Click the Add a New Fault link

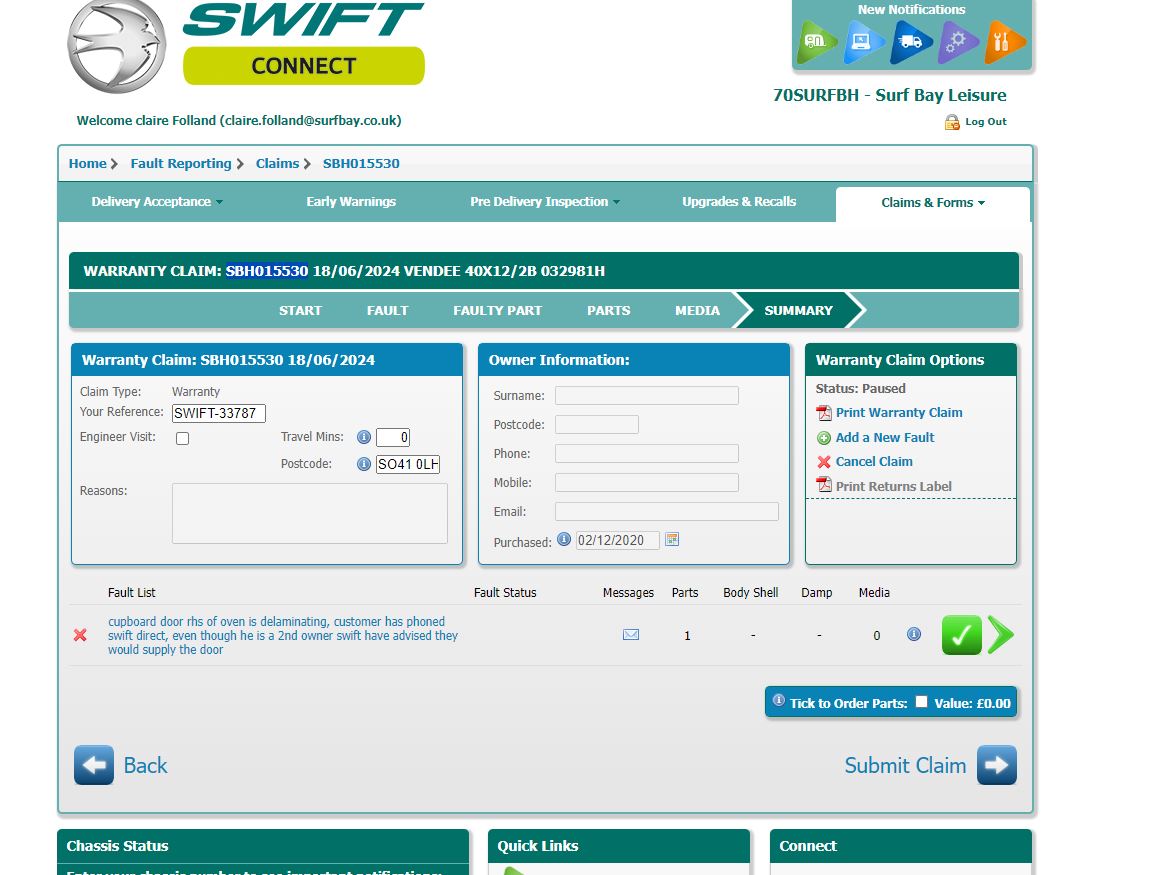(x=885, y=438)
